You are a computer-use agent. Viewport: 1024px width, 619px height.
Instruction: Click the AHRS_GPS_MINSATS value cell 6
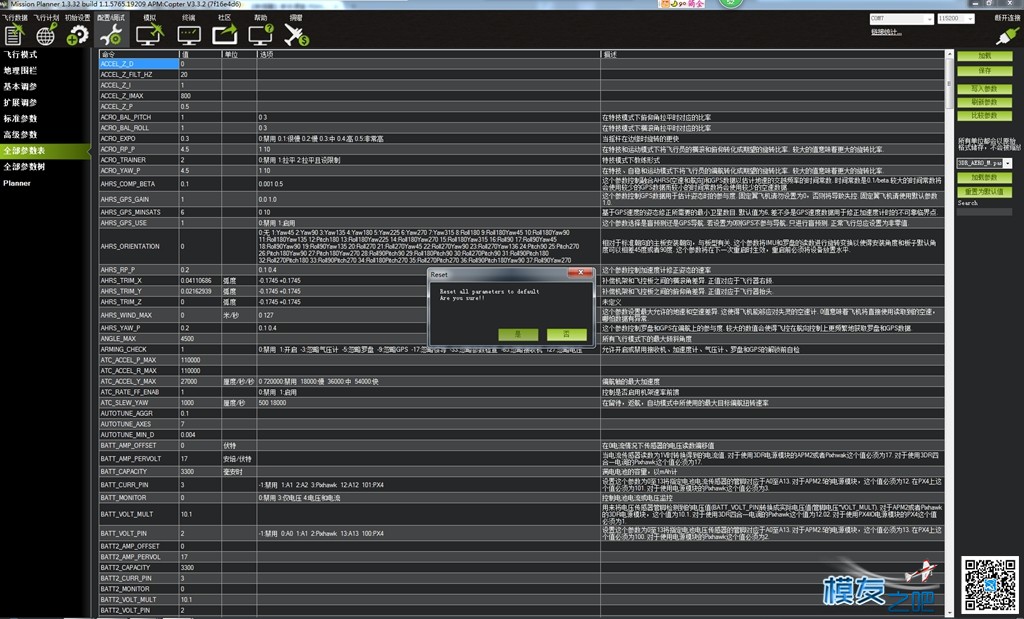[x=200, y=212]
